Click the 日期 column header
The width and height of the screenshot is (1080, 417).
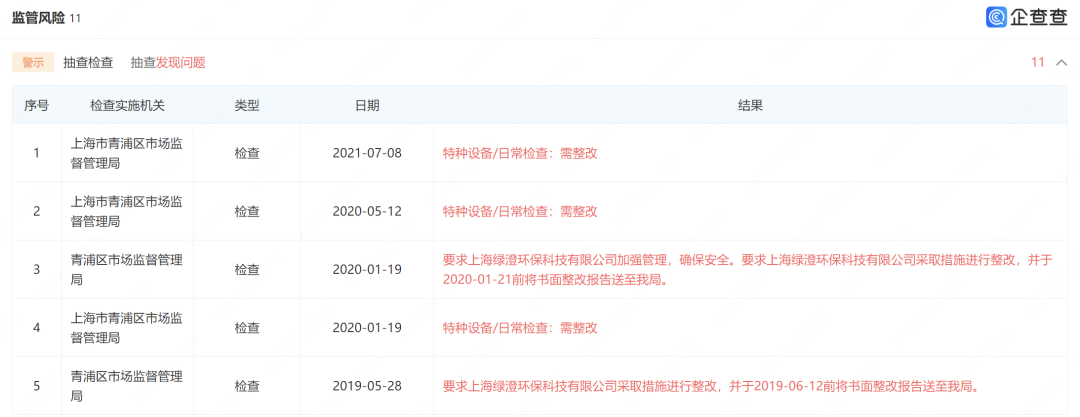[367, 105]
